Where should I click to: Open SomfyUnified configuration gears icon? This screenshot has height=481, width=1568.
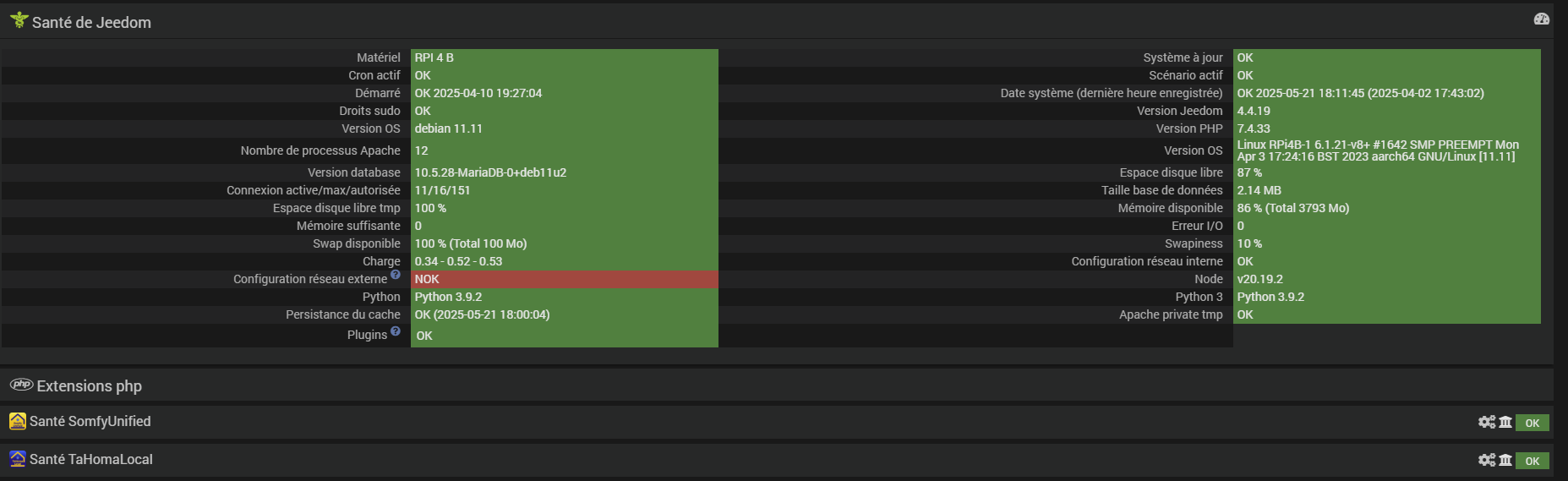(x=1487, y=422)
